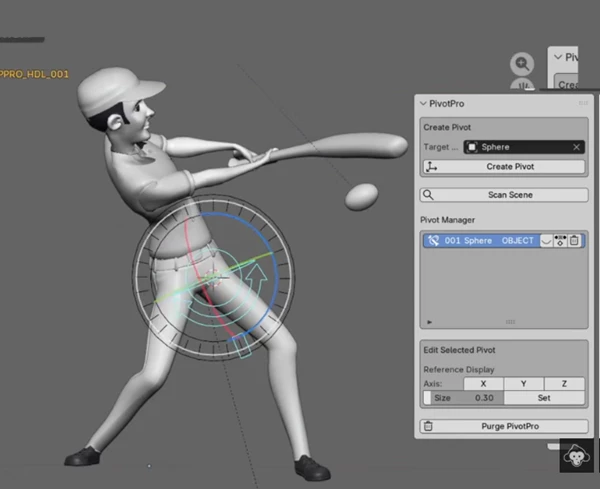Click the Scan Scene button

point(504,195)
